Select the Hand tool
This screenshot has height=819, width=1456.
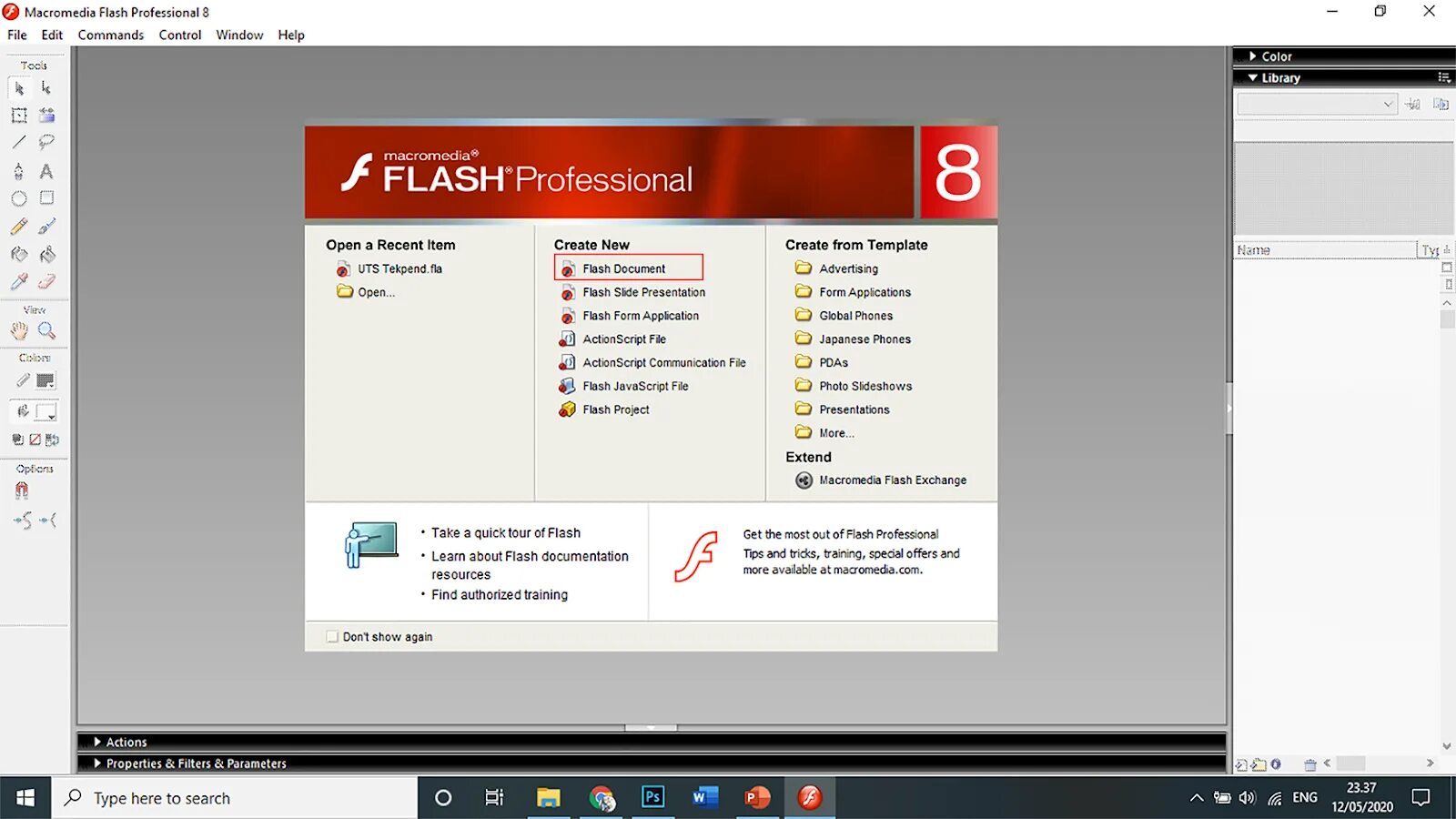[x=19, y=331]
